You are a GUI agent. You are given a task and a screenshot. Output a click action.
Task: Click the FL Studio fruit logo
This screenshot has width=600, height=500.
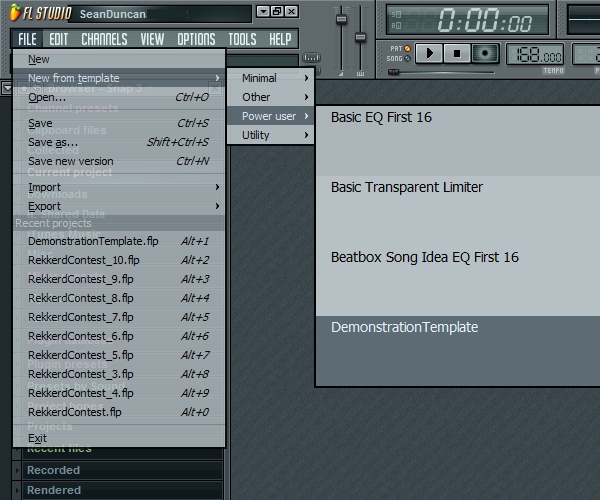click(15, 12)
